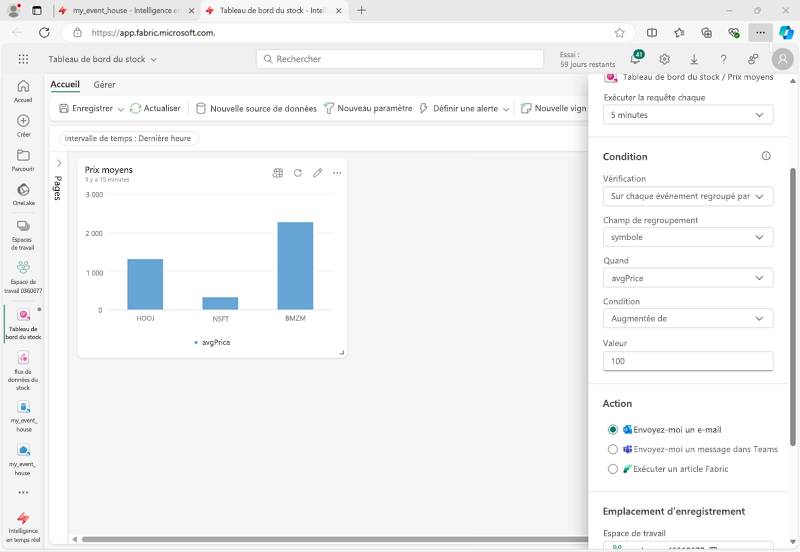Open the OneLake icon in sidebar
Viewport: 800px width, 552px height.
point(23,194)
